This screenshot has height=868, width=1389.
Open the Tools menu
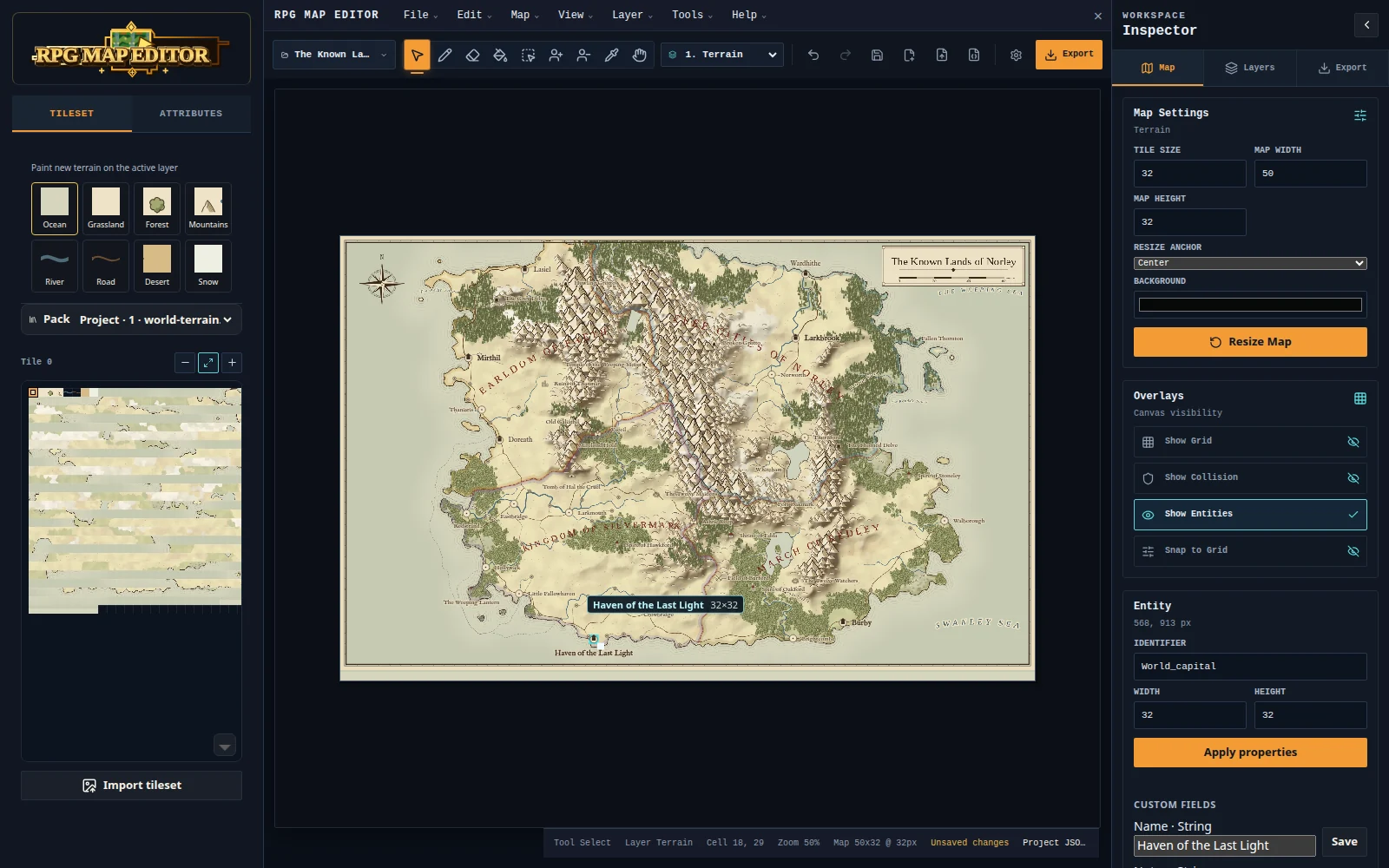click(x=692, y=15)
